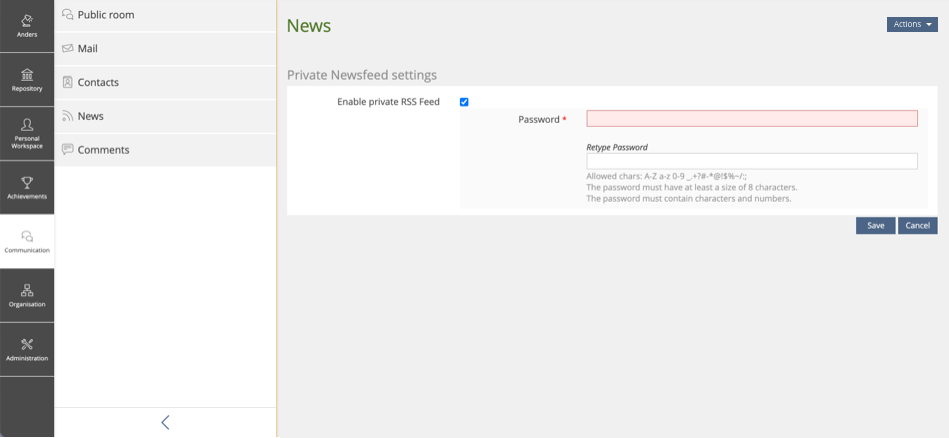Click the Retype Password label
The image size is (949, 438).
coord(617,147)
